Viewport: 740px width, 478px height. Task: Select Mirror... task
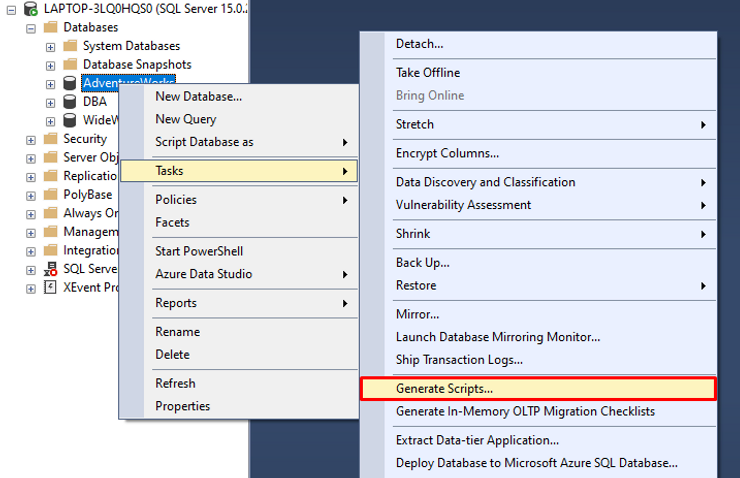click(538, 314)
